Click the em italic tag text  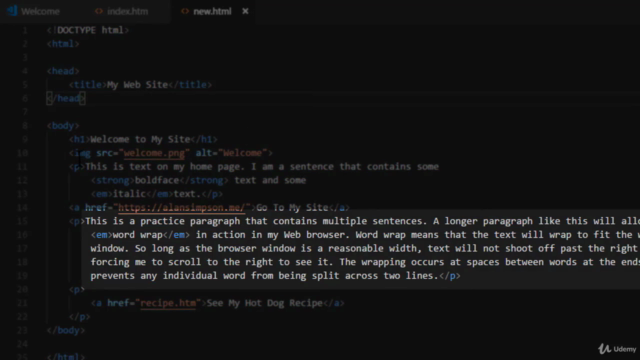(x=132, y=194)
